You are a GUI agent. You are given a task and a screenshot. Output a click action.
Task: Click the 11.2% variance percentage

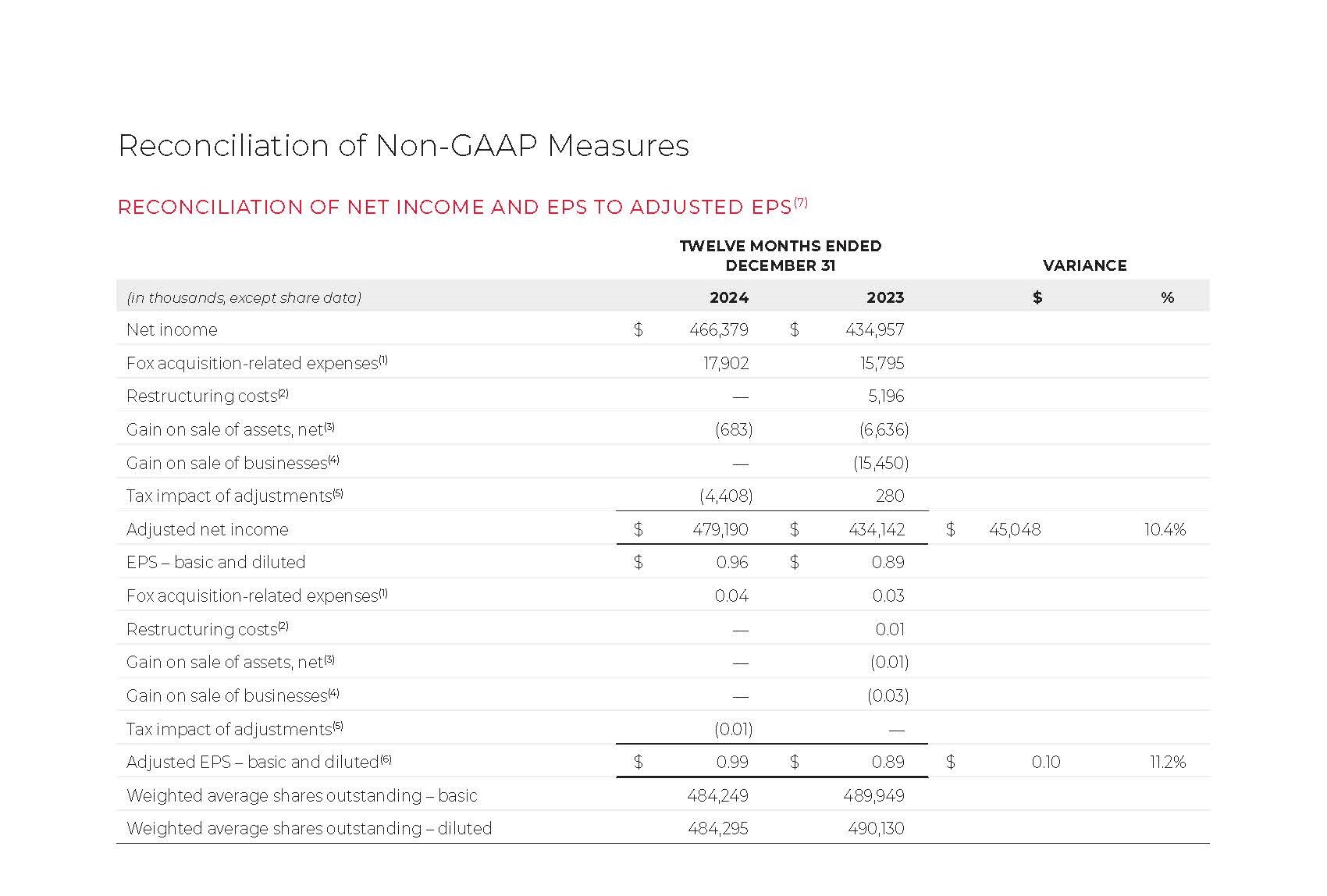click(x=1167, y=763)
